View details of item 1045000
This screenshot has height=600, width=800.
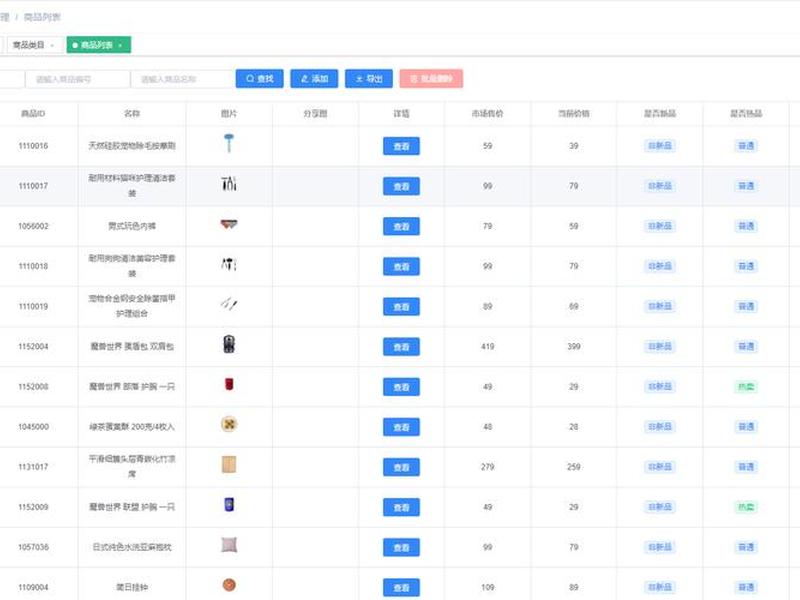(401, 427)
